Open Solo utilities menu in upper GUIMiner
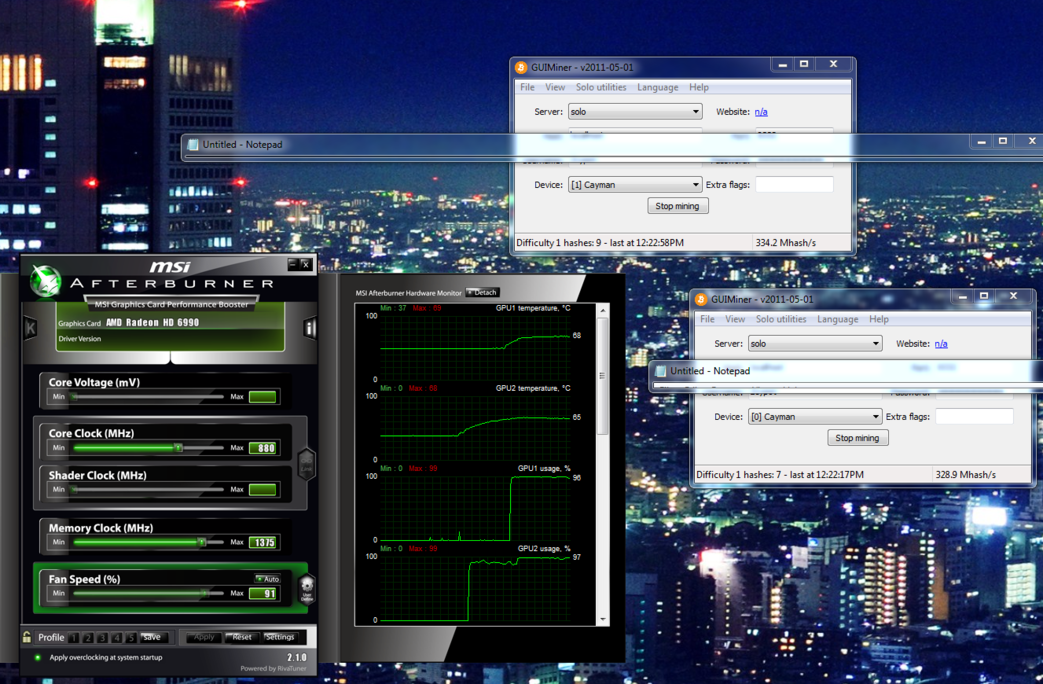The image size is (1043, 684). pos(601,87)
